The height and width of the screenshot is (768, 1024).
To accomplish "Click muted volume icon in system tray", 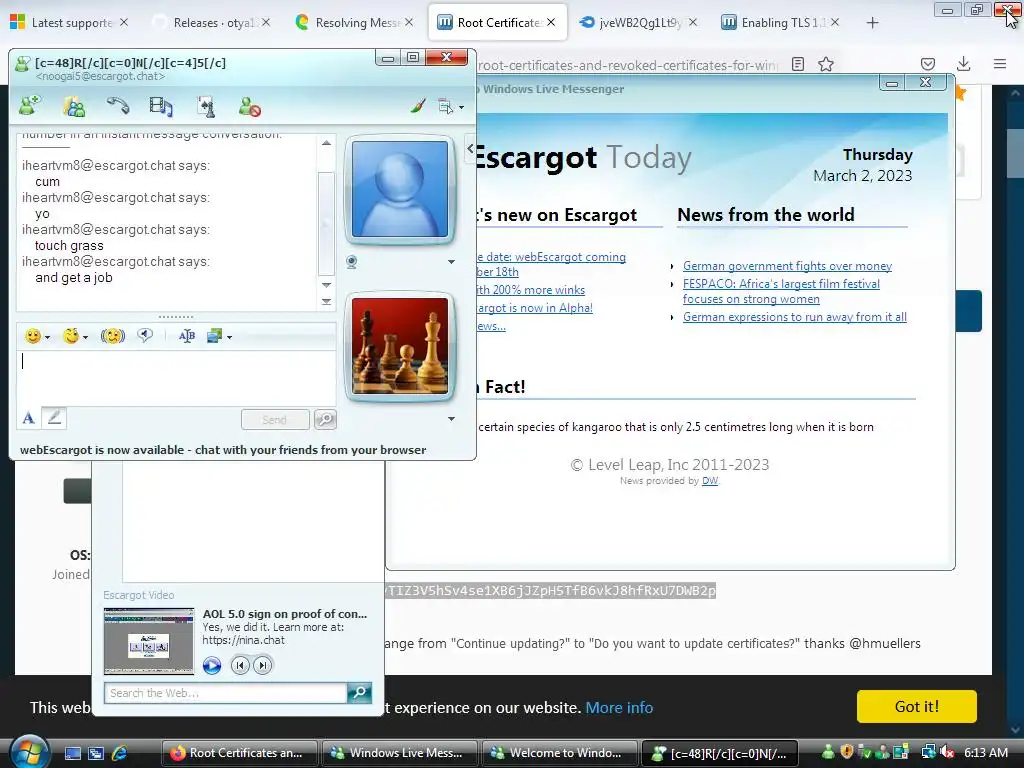I will pos(946,753).
